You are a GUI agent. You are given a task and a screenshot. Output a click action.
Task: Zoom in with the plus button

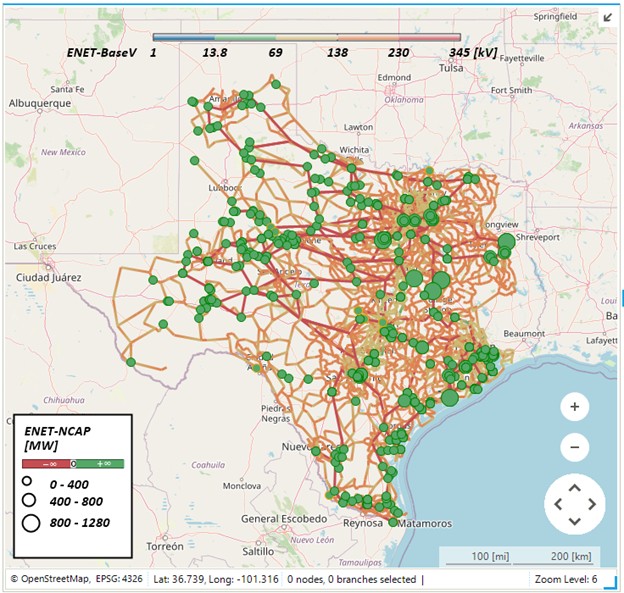(x=574, y=407)
